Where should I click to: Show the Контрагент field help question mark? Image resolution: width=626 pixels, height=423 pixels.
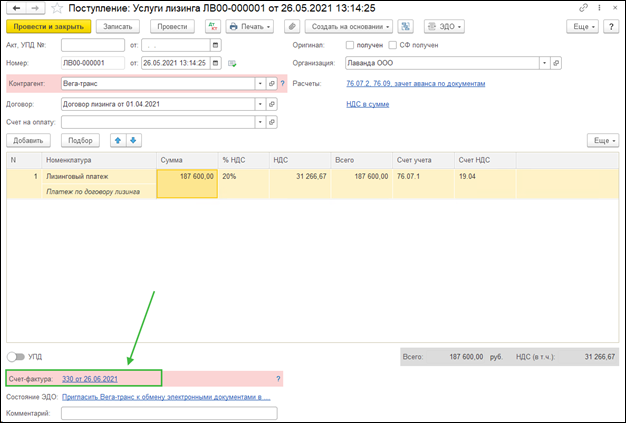tap(283, 83)
